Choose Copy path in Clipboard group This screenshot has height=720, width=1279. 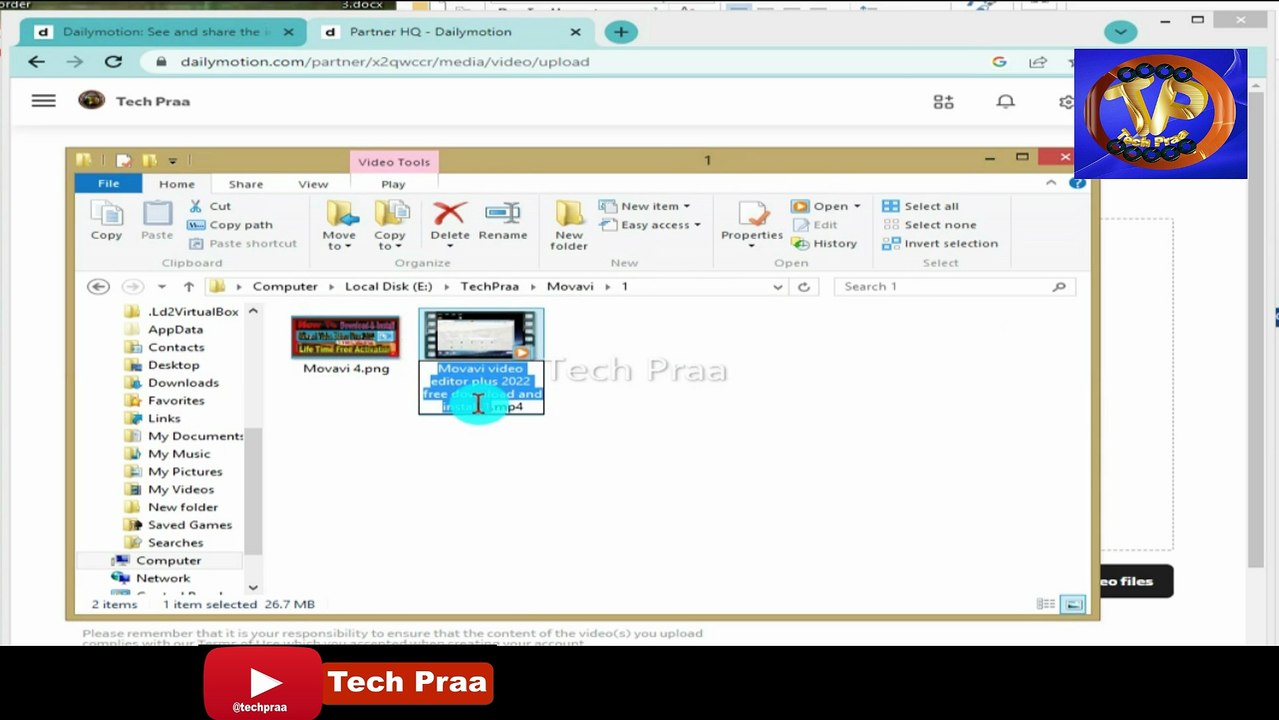coord(230,225)
